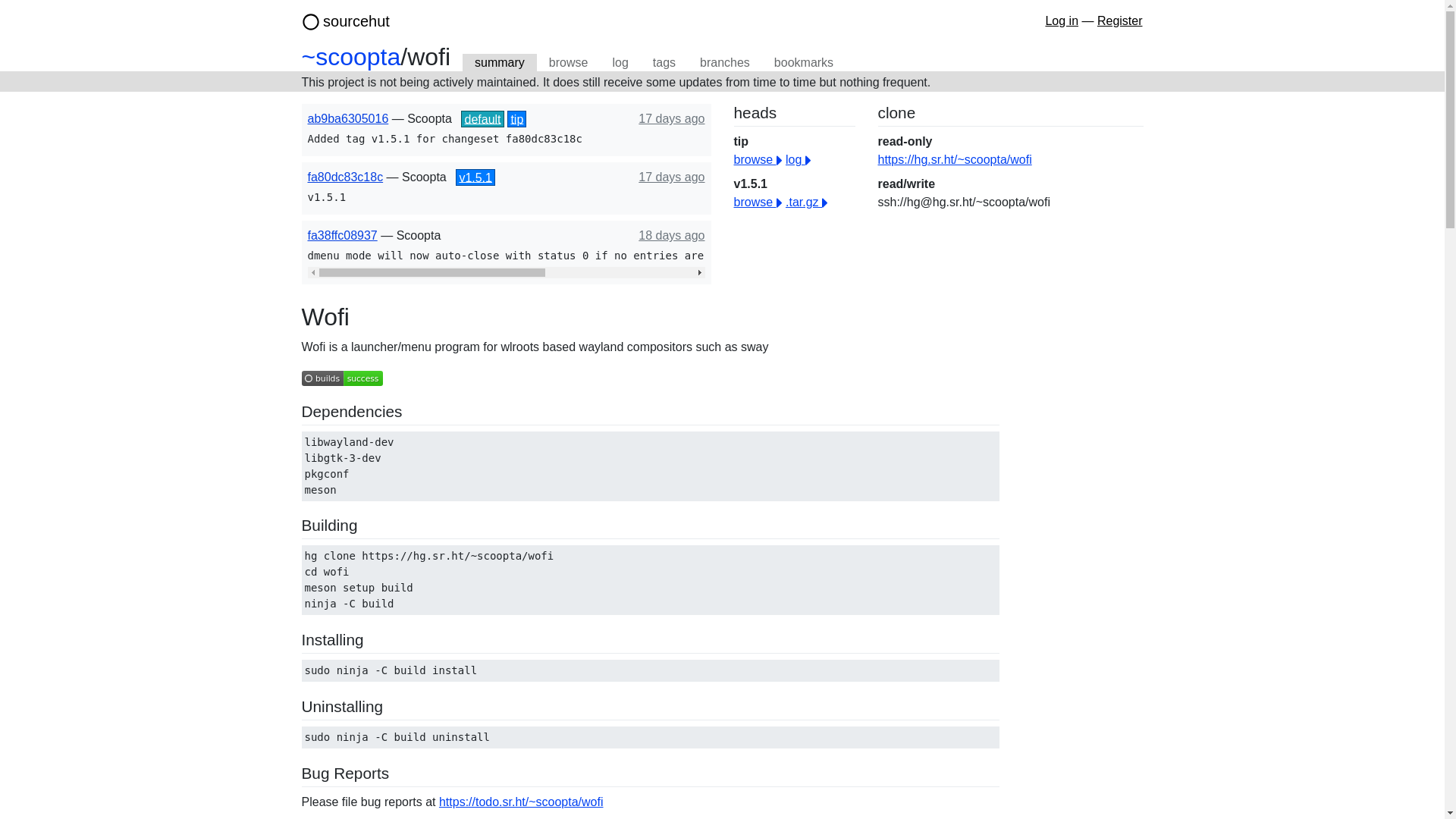Click the ssh read/write clone address text
1456x819 pixels.
click(x=964, y=202)
